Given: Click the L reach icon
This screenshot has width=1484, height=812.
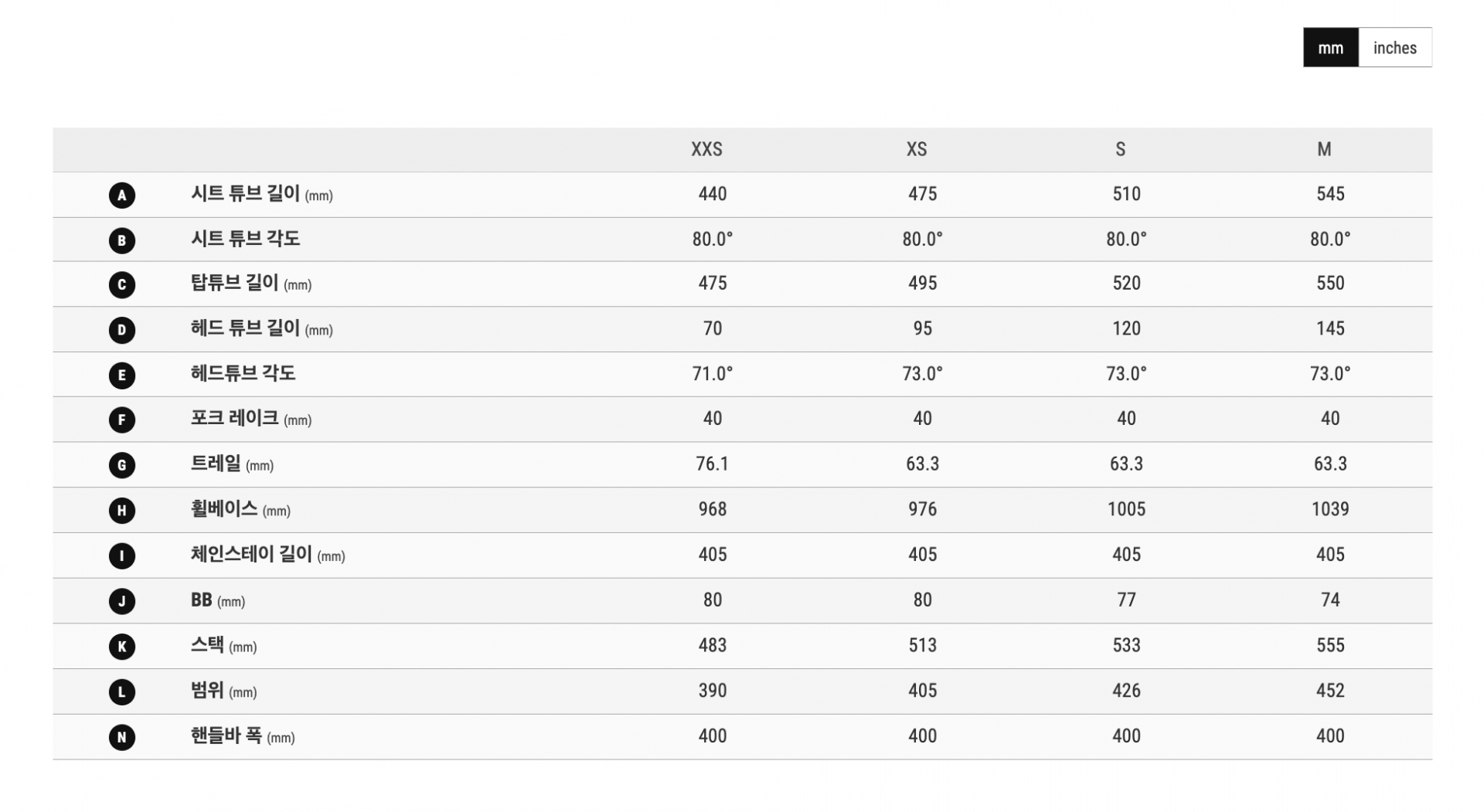Looking at the screenshot, I should pos(121,692).
